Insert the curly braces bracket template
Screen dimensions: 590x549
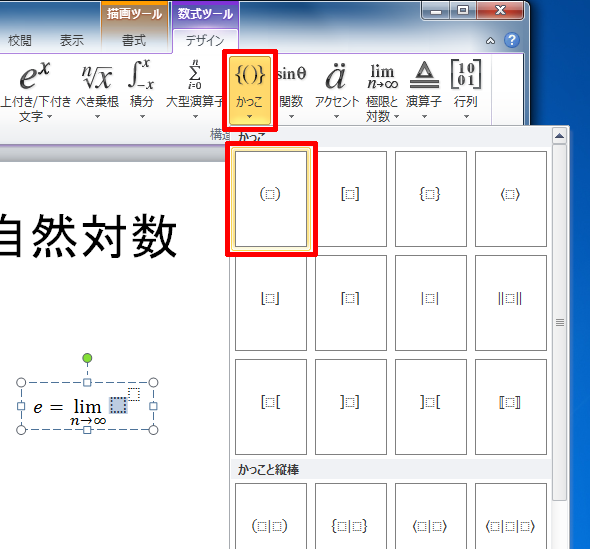point(431,199)
